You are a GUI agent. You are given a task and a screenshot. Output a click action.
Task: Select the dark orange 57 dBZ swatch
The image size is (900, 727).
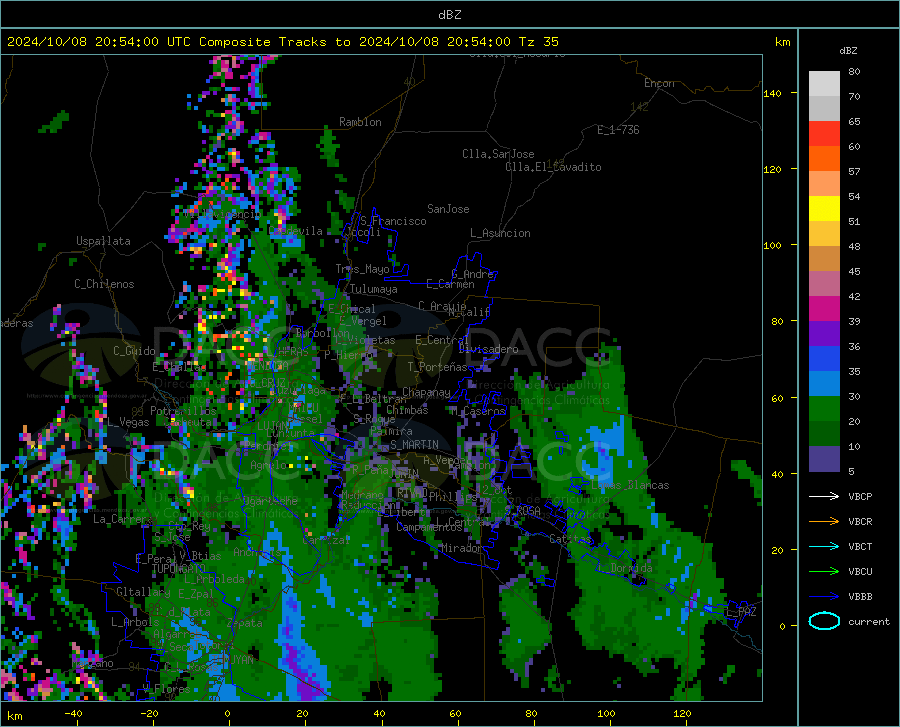824,159
